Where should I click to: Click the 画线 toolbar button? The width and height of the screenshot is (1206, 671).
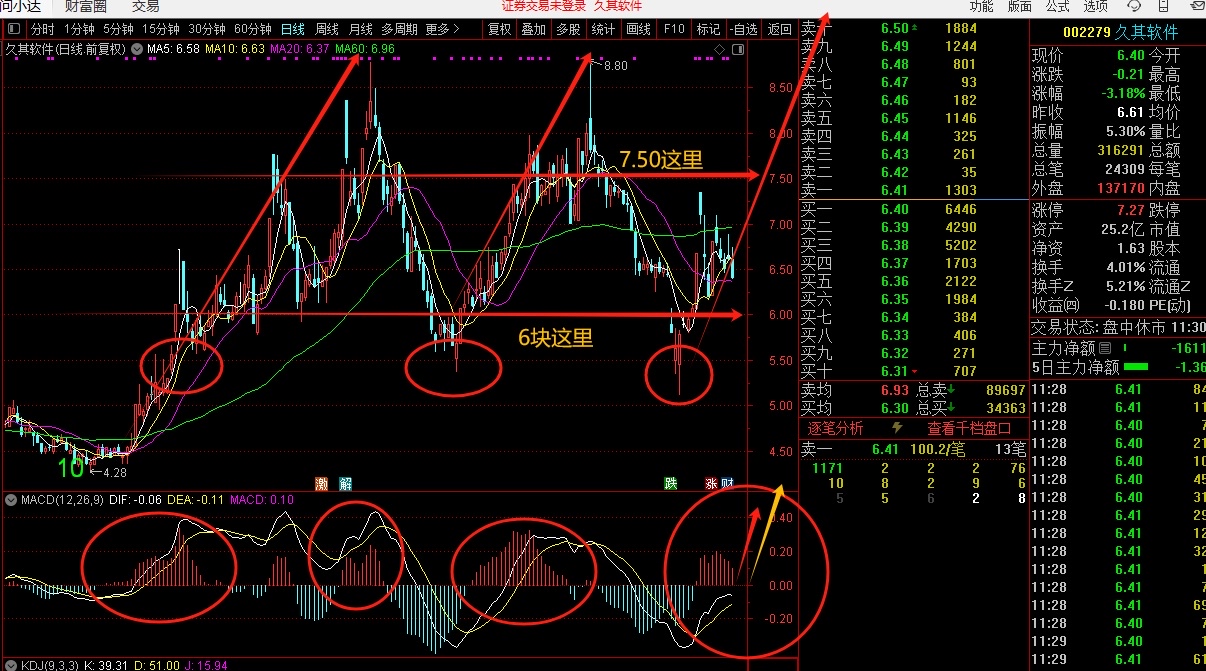[638, 29]
